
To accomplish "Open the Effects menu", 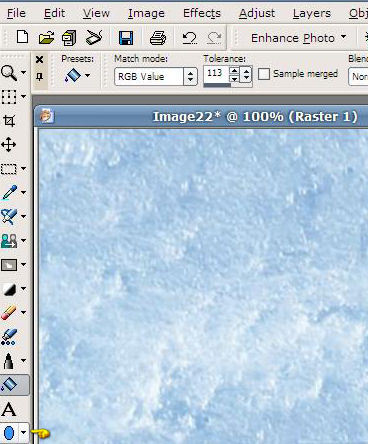I will pyautogui.click(x=202, y=13).
